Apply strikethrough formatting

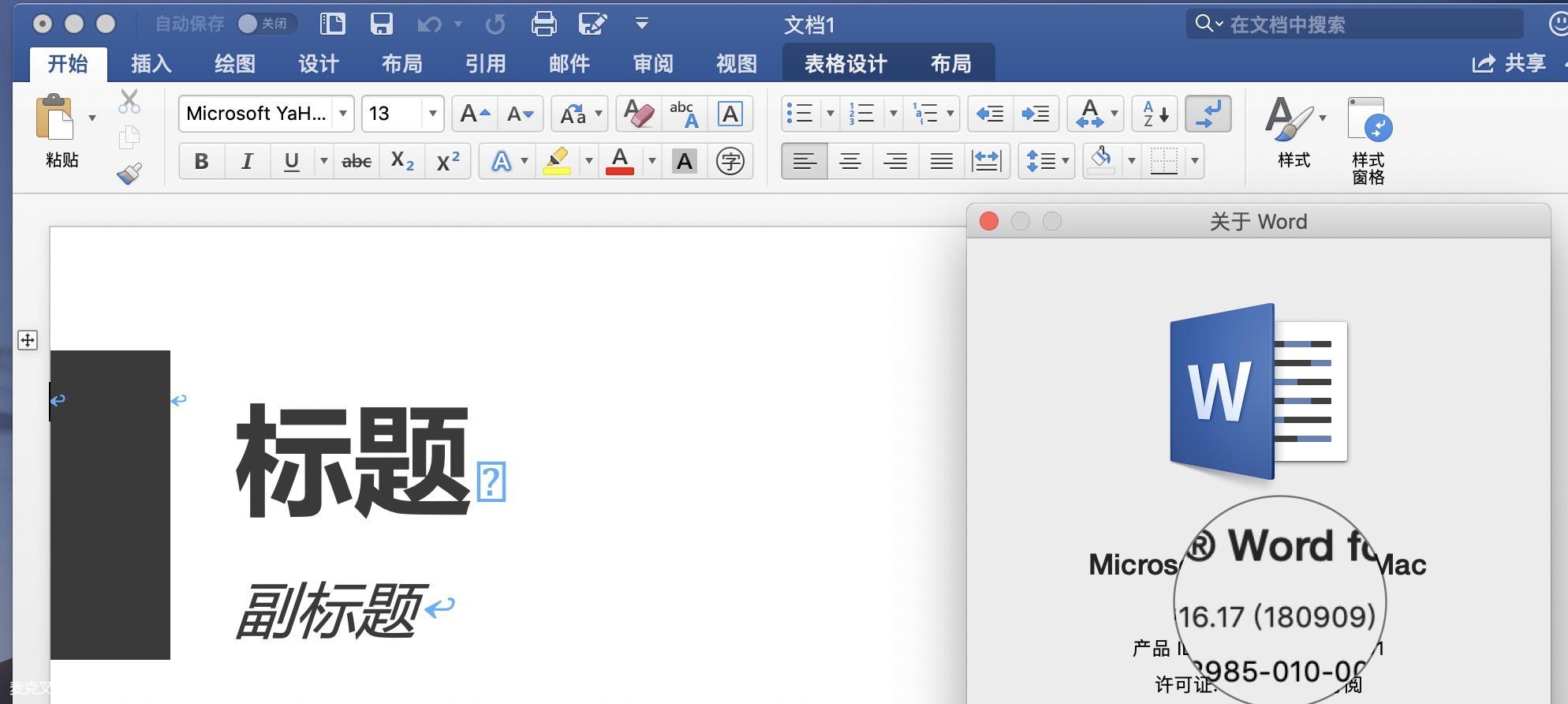pos(357,162)
